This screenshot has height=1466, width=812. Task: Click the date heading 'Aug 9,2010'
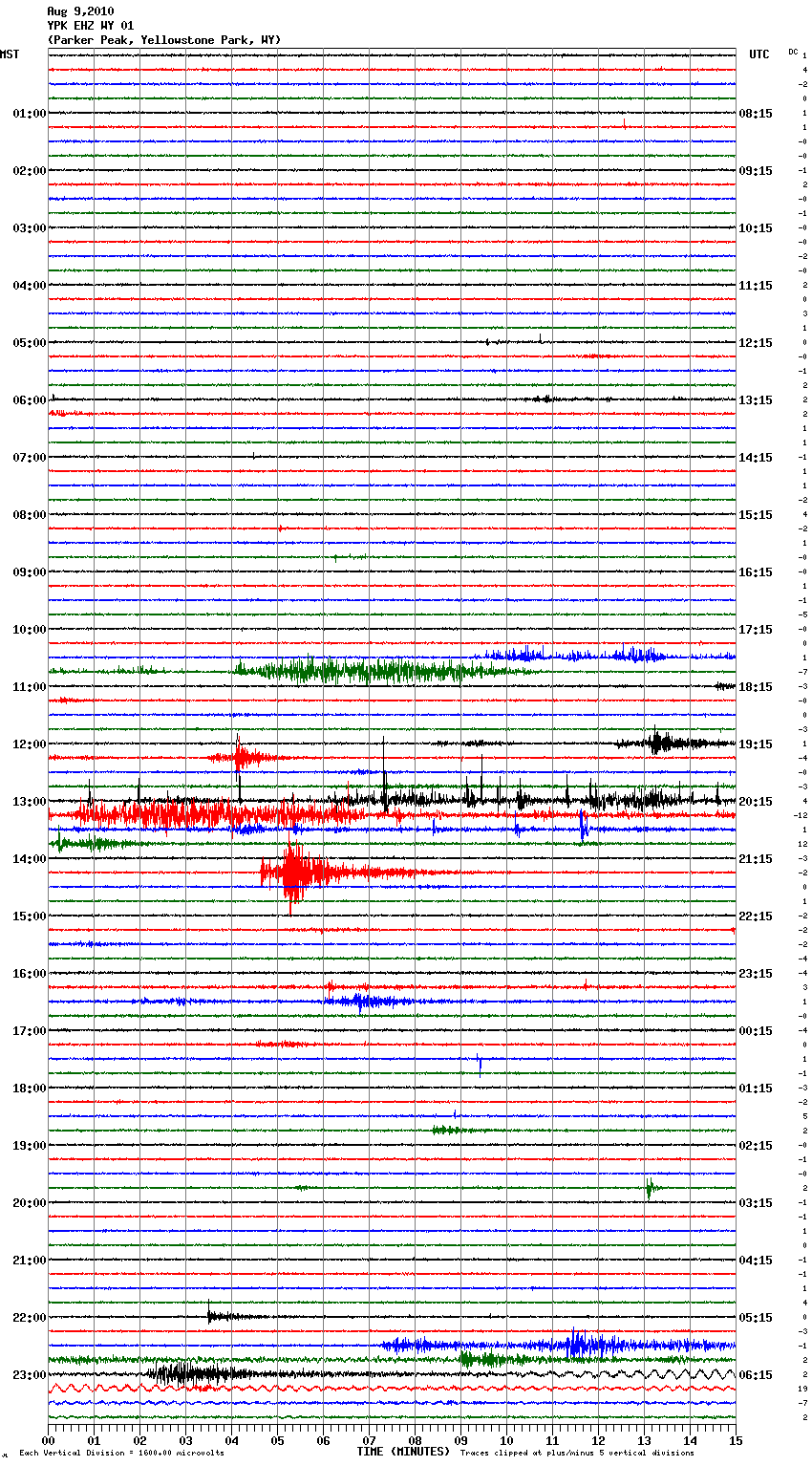click(x=80, y=11)
